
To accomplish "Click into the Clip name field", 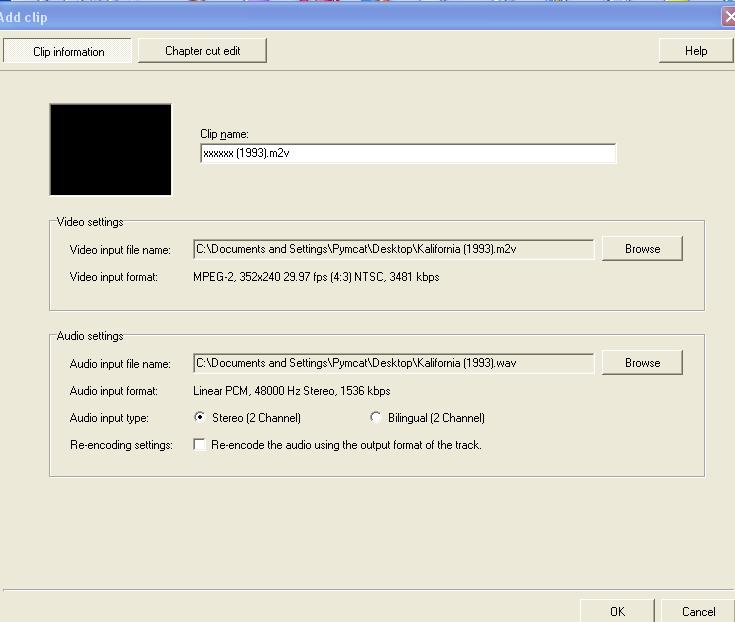I will [408, 153].
